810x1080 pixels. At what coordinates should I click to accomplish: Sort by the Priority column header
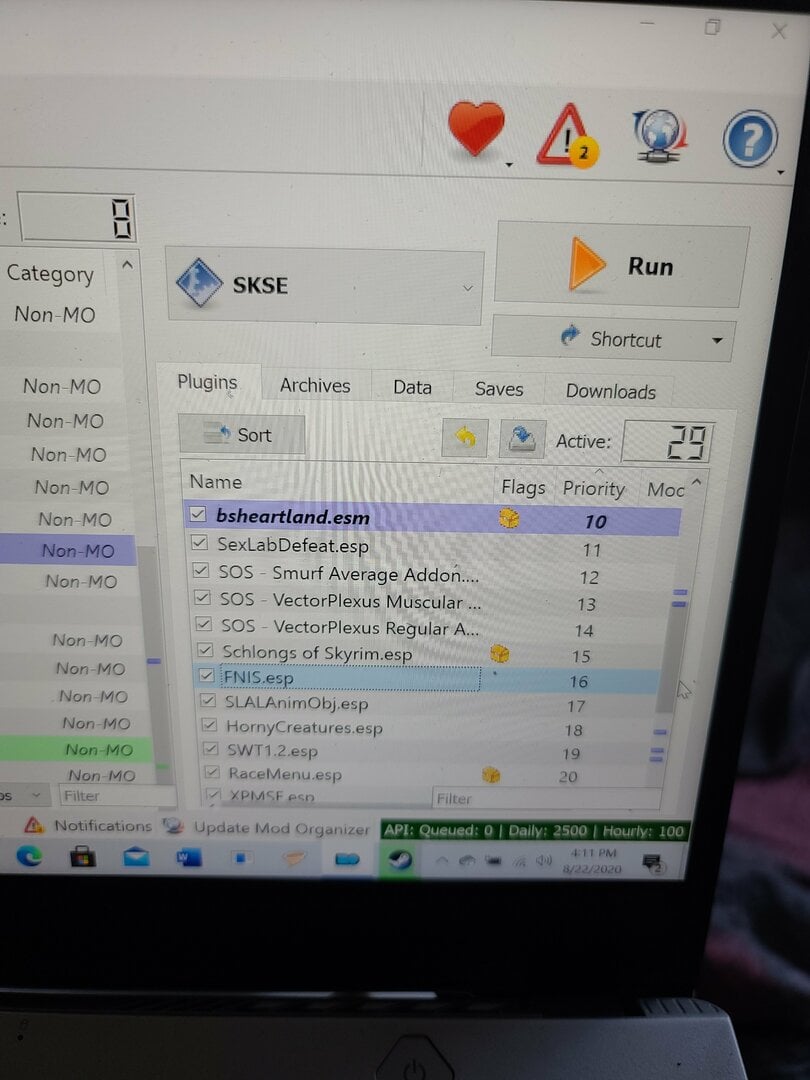[594, 489]
